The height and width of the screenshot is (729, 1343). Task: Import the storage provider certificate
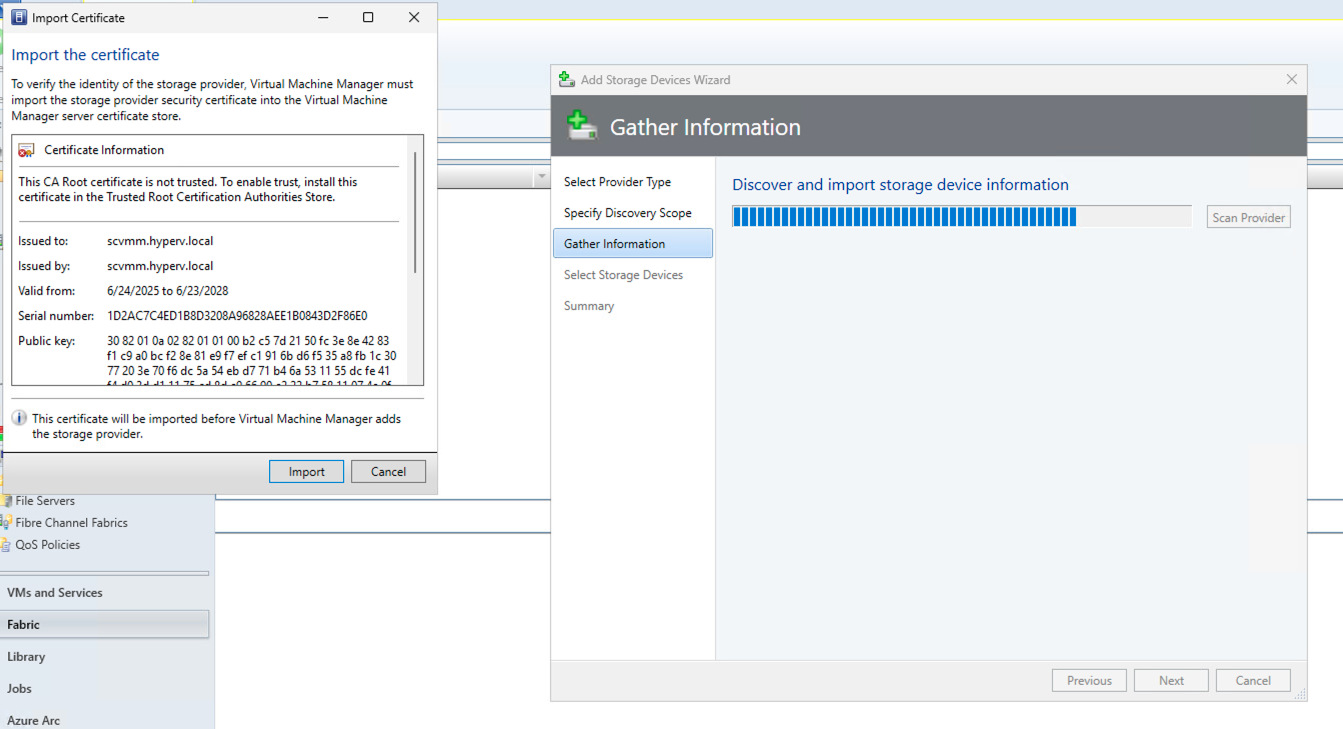306,472
